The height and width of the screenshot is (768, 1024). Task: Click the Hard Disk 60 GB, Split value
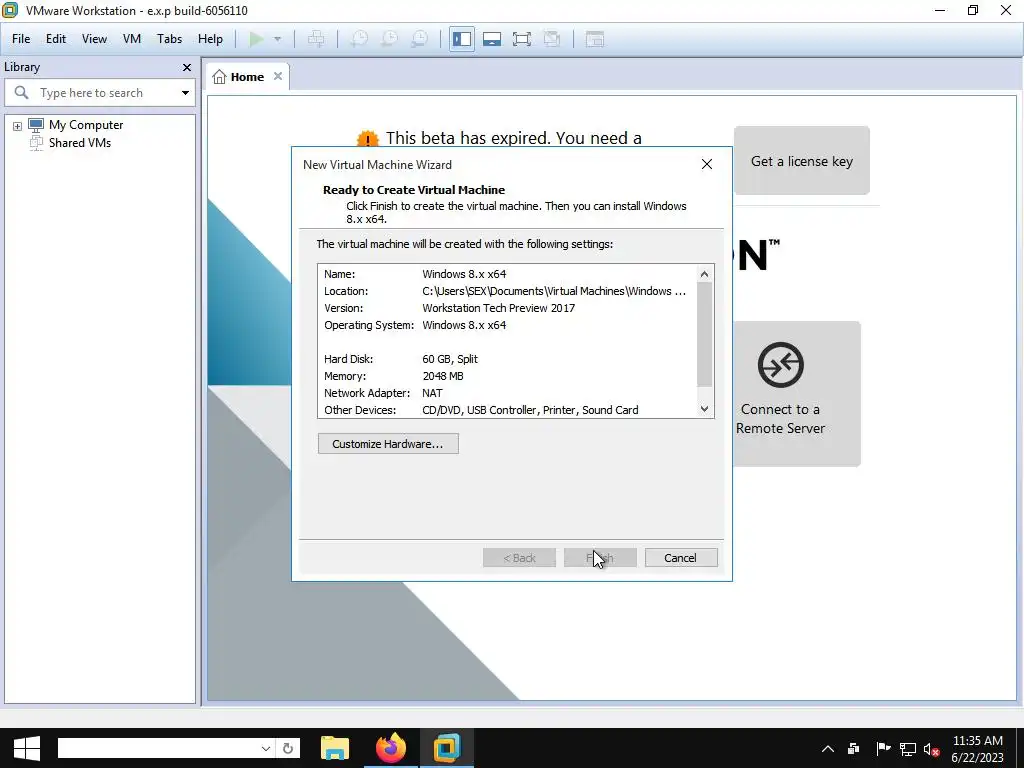450,359
